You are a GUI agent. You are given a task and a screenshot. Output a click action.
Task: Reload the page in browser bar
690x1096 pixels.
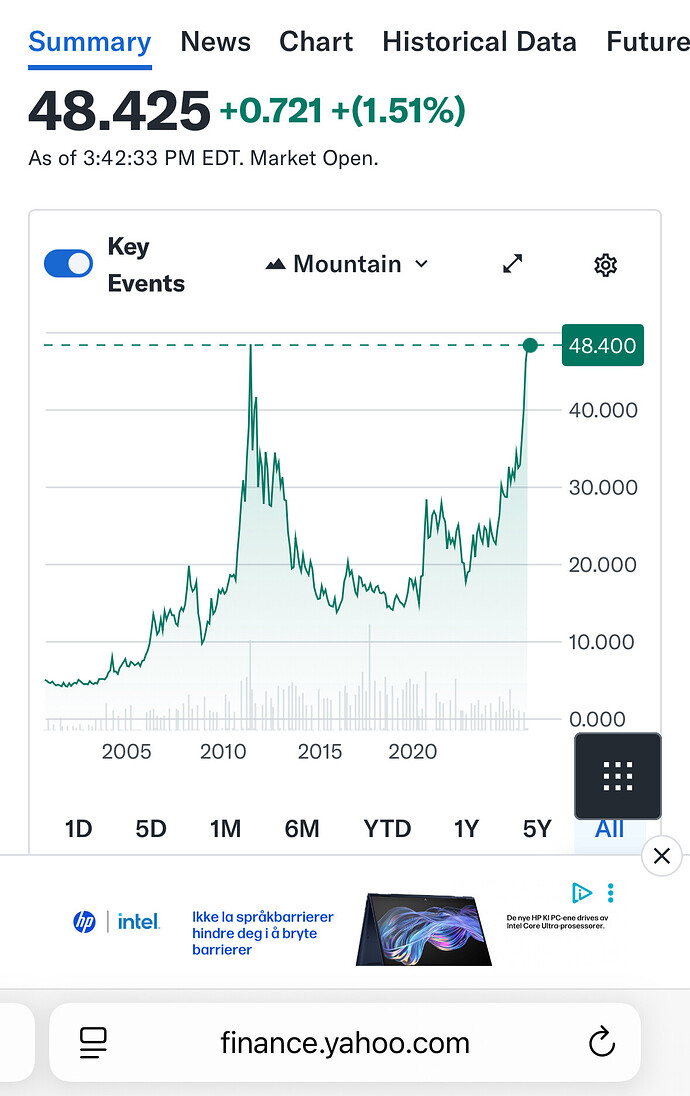[x=601, y=1044]
